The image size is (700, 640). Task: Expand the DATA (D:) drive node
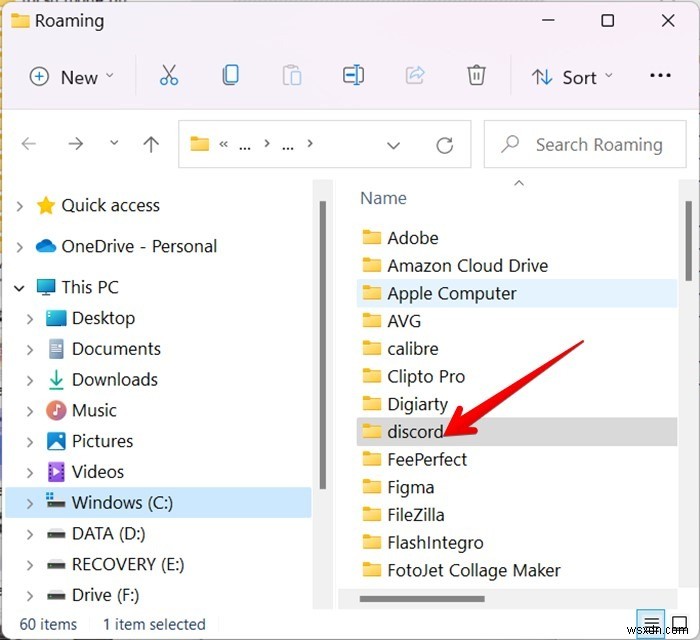30,534
